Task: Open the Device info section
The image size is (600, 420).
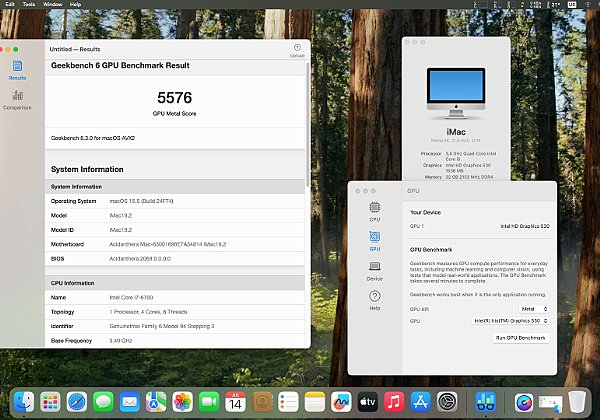Action: 374,271
